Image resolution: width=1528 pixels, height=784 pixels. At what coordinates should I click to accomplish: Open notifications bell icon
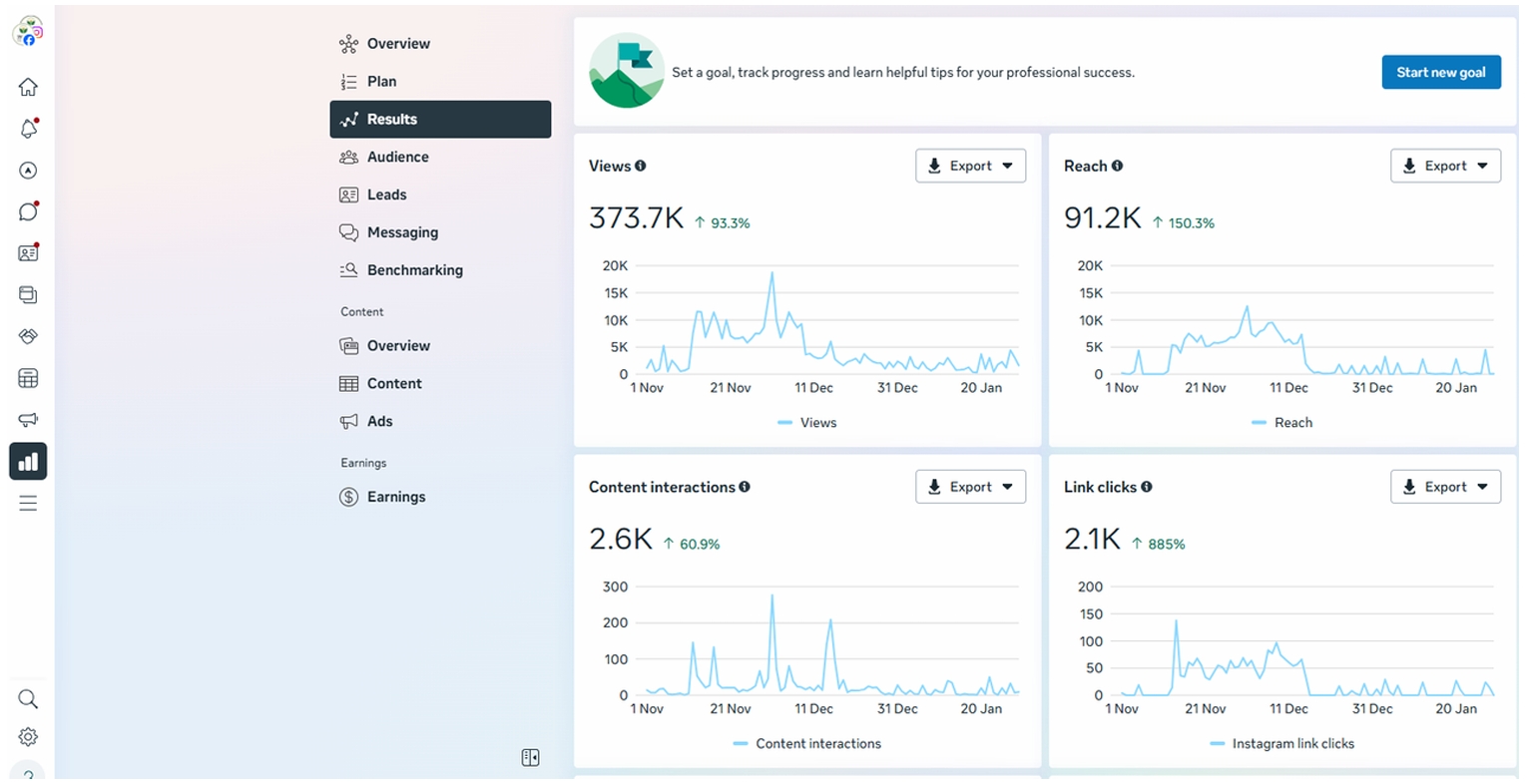(x=28, y=129)
